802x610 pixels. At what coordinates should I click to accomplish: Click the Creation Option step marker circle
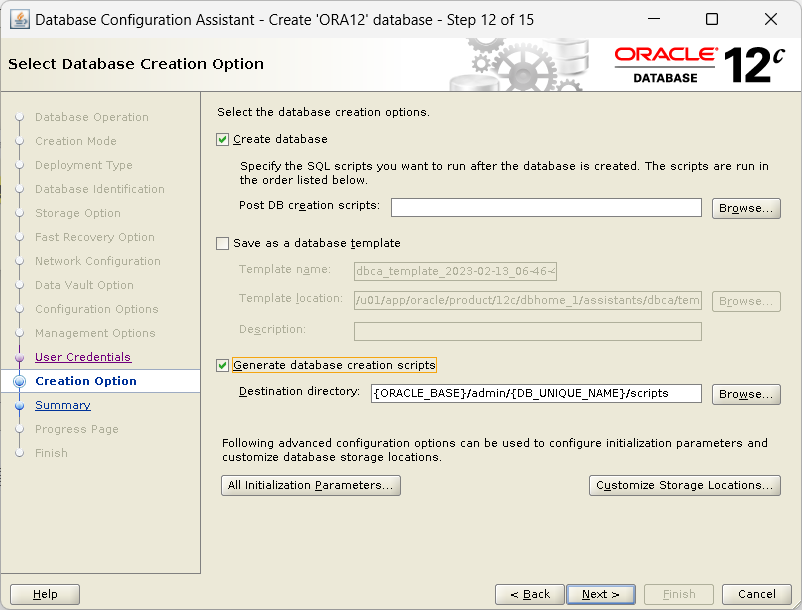tap(19, 381)
